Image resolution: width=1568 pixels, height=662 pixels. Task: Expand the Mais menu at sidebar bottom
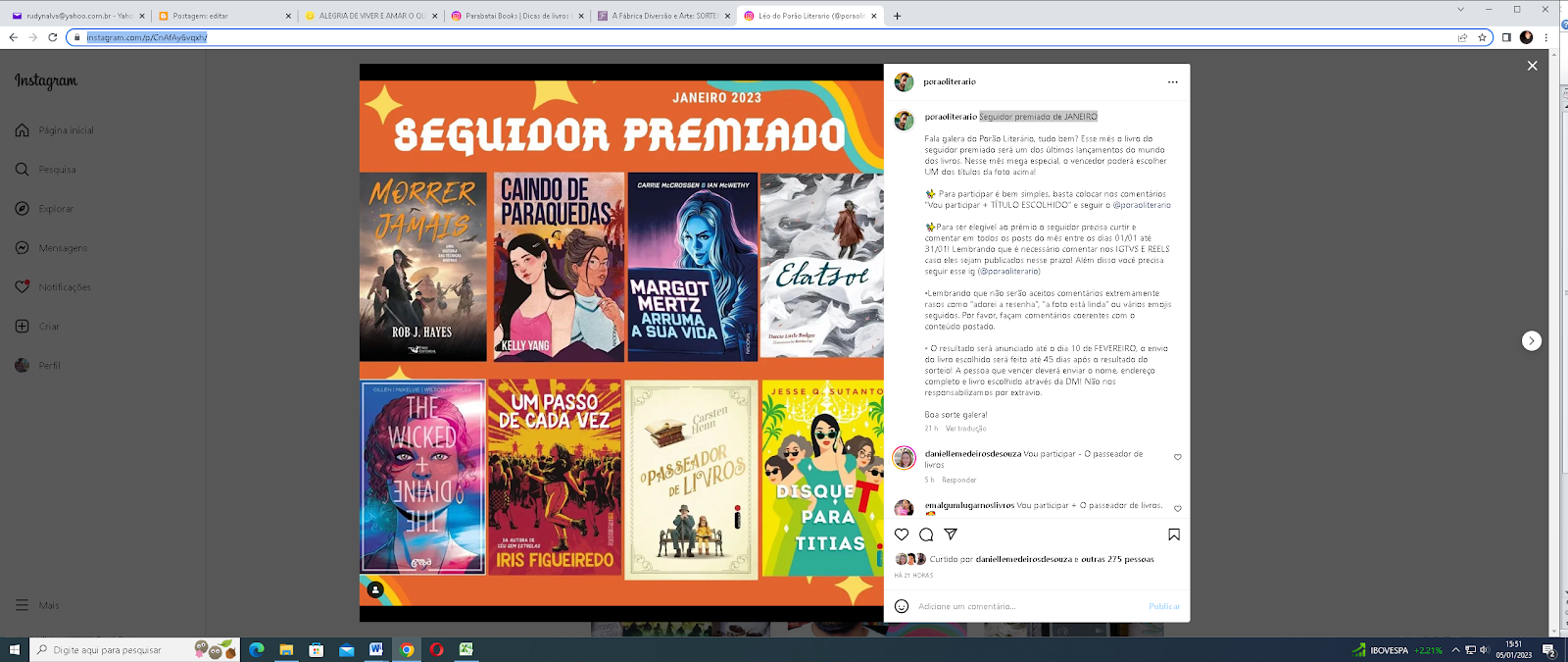[x=37, y=605]
